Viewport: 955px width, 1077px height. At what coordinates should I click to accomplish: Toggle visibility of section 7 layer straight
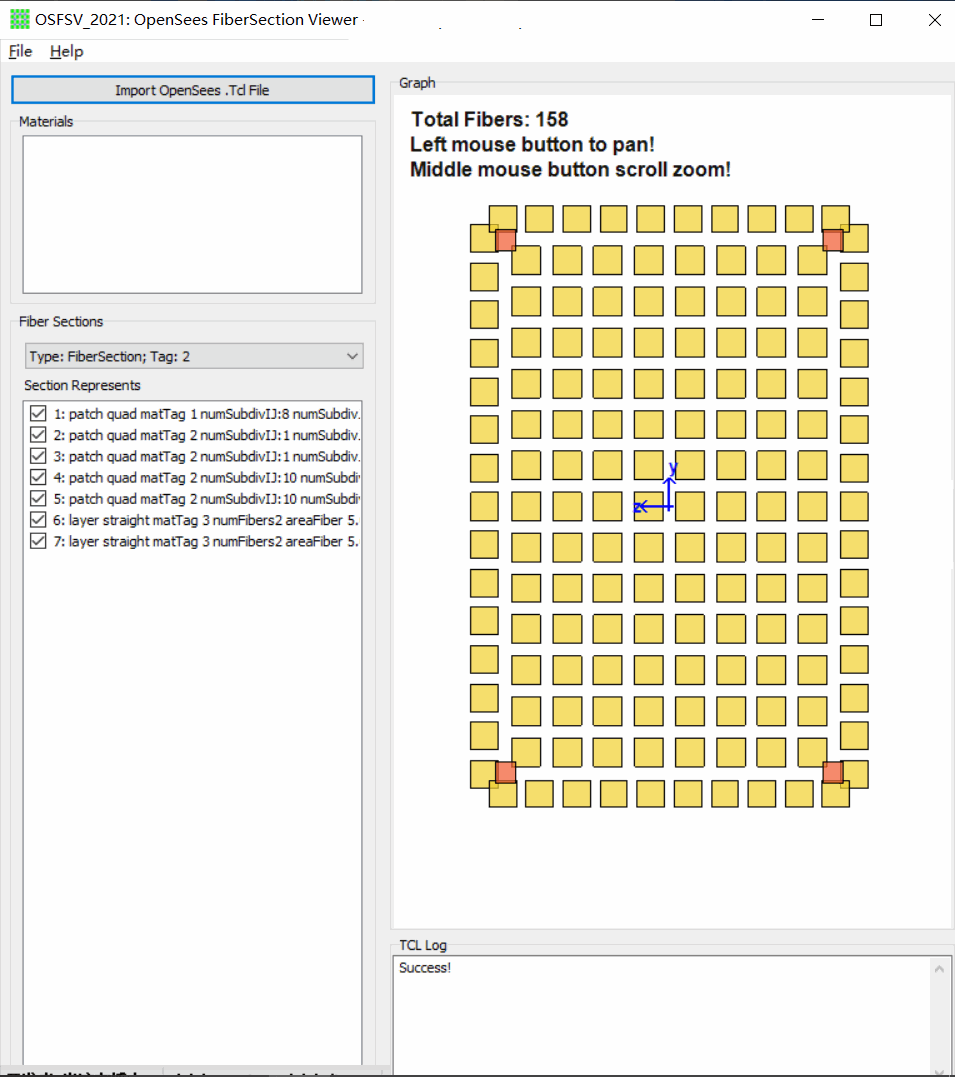37,540
